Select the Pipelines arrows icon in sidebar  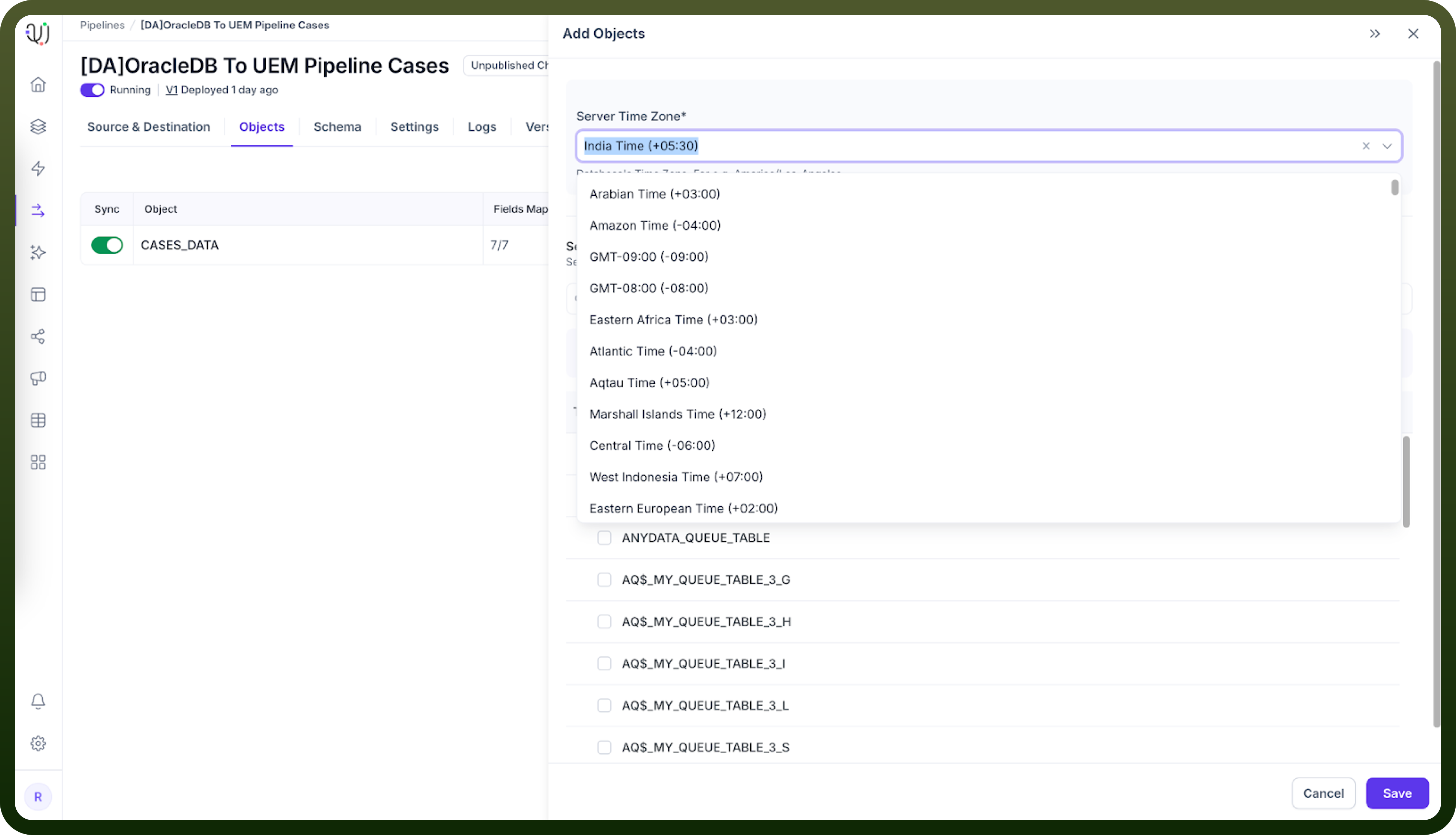(x=38, y=211)
